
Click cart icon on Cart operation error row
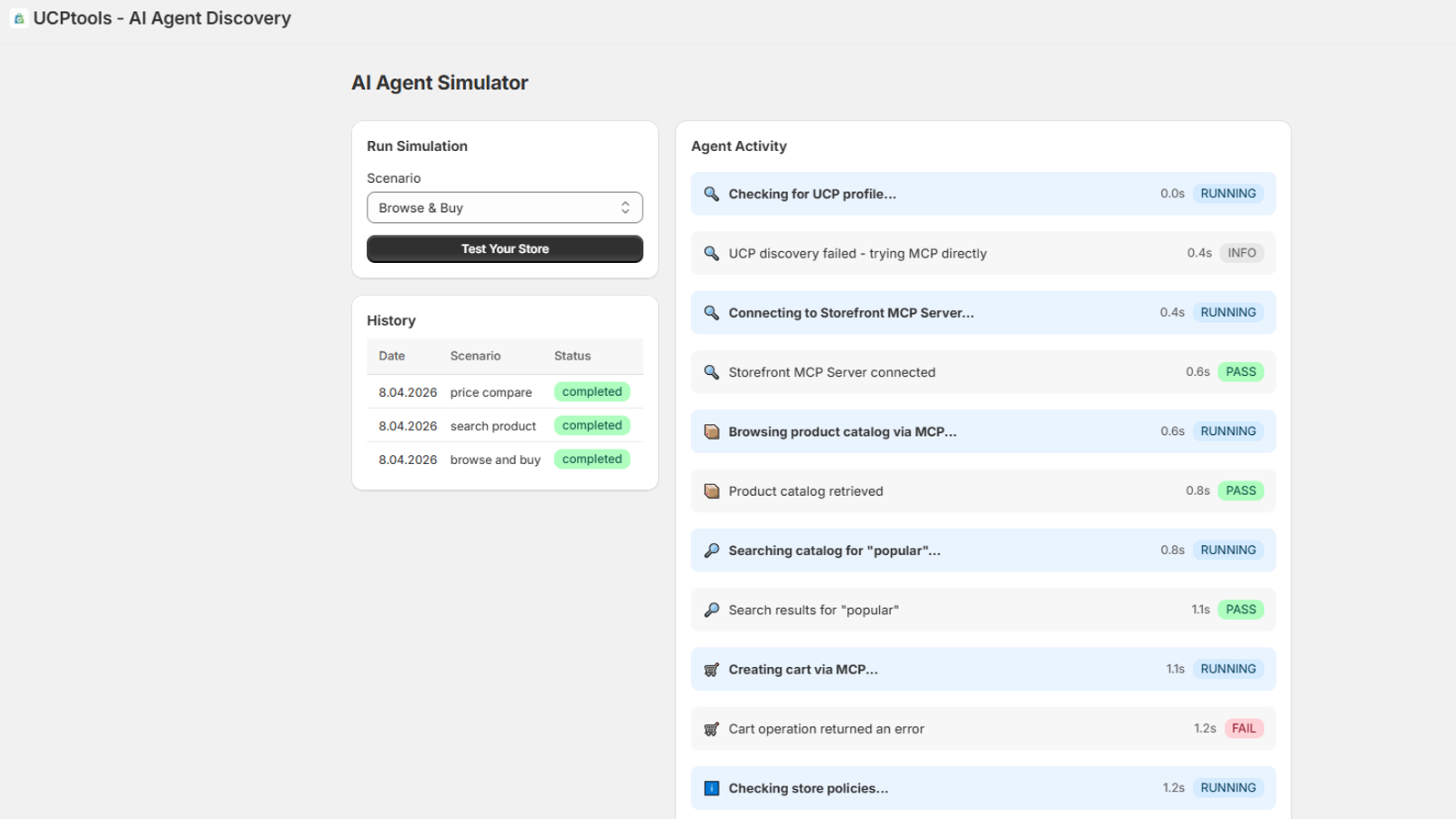pos(712,729)
